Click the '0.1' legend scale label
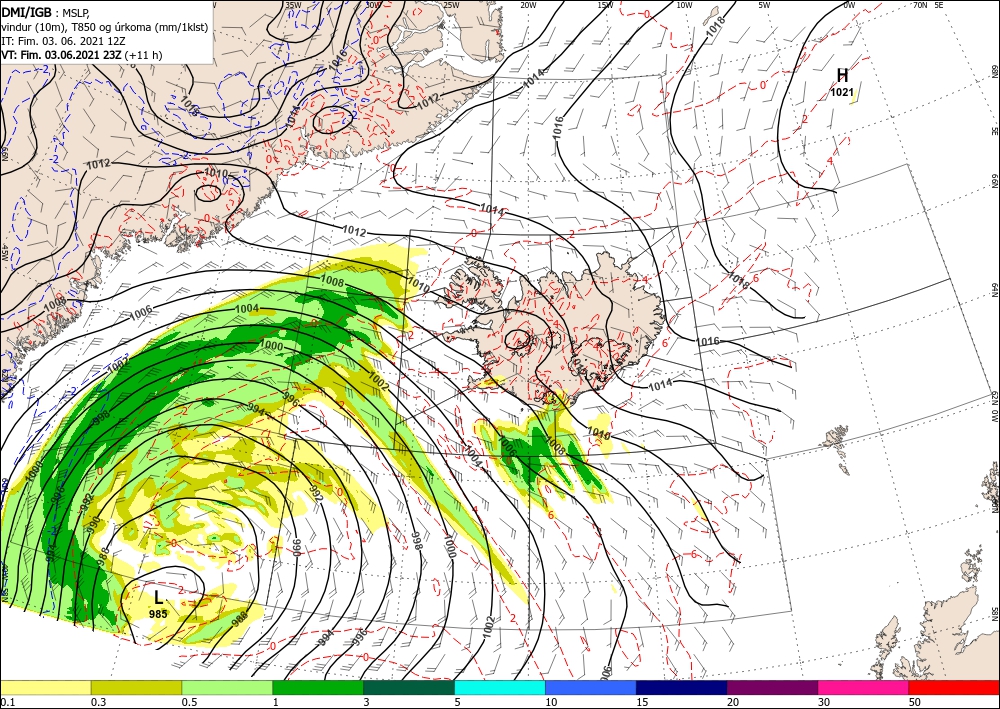Image resolution: width=1000 pixels, height=709 pixels. [8, 702]
